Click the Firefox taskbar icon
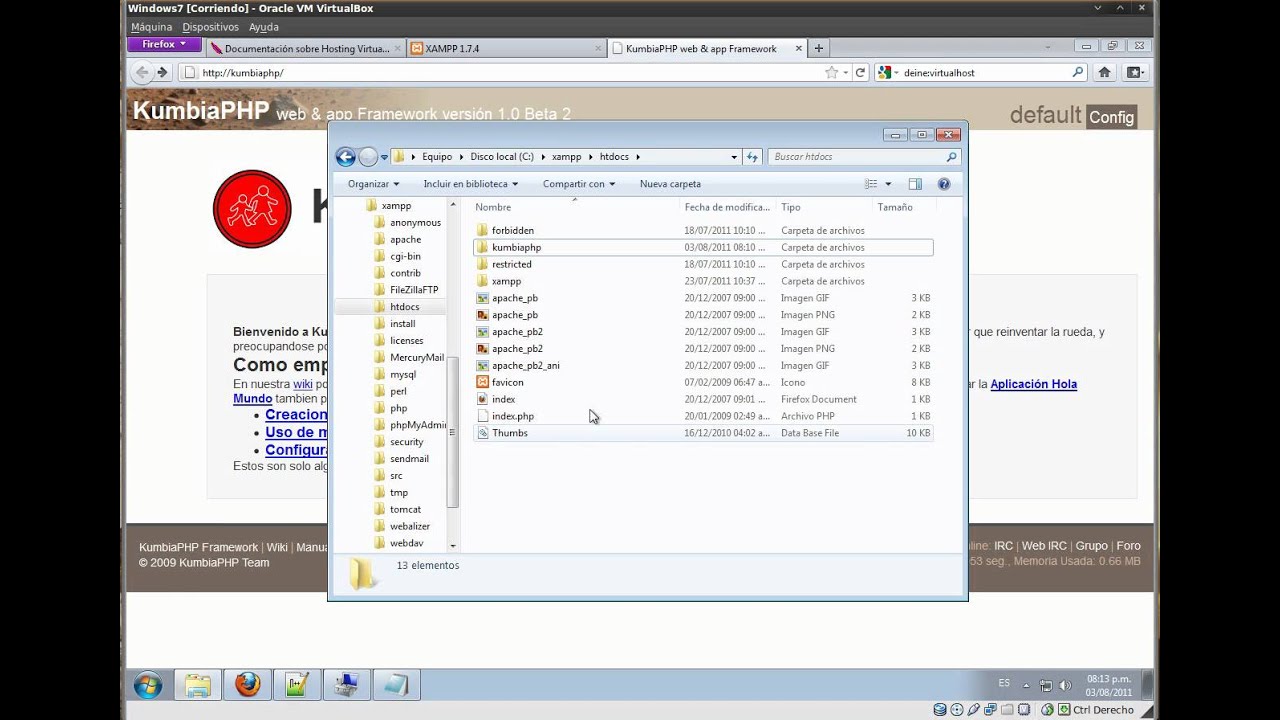This screenshot has width=1280, height=720. pyautogui.click(x=247, y=685)
